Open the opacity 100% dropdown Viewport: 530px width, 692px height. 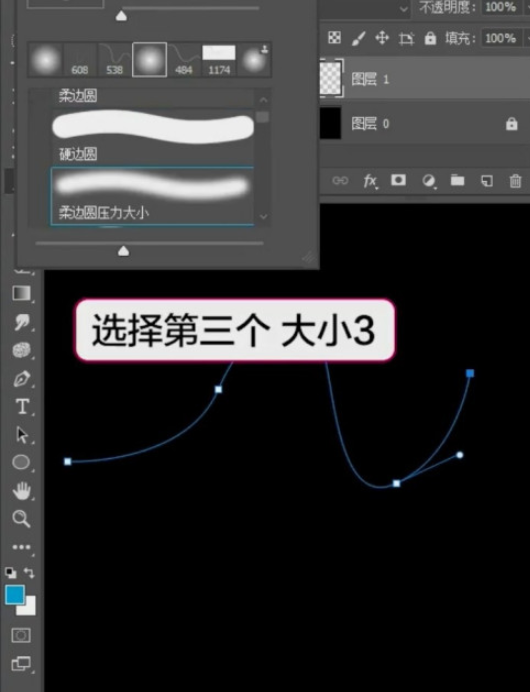tap(500, 7)
